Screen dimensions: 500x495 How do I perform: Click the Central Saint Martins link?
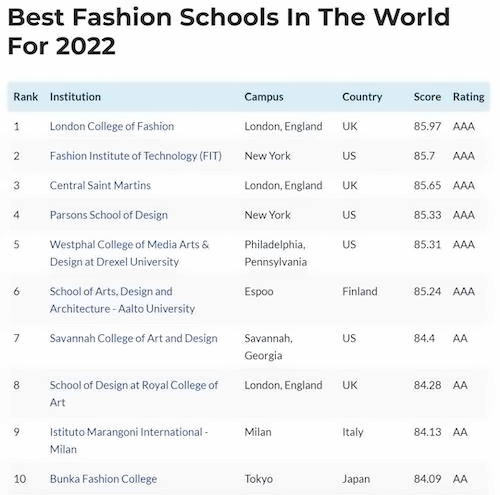[100, 185]
